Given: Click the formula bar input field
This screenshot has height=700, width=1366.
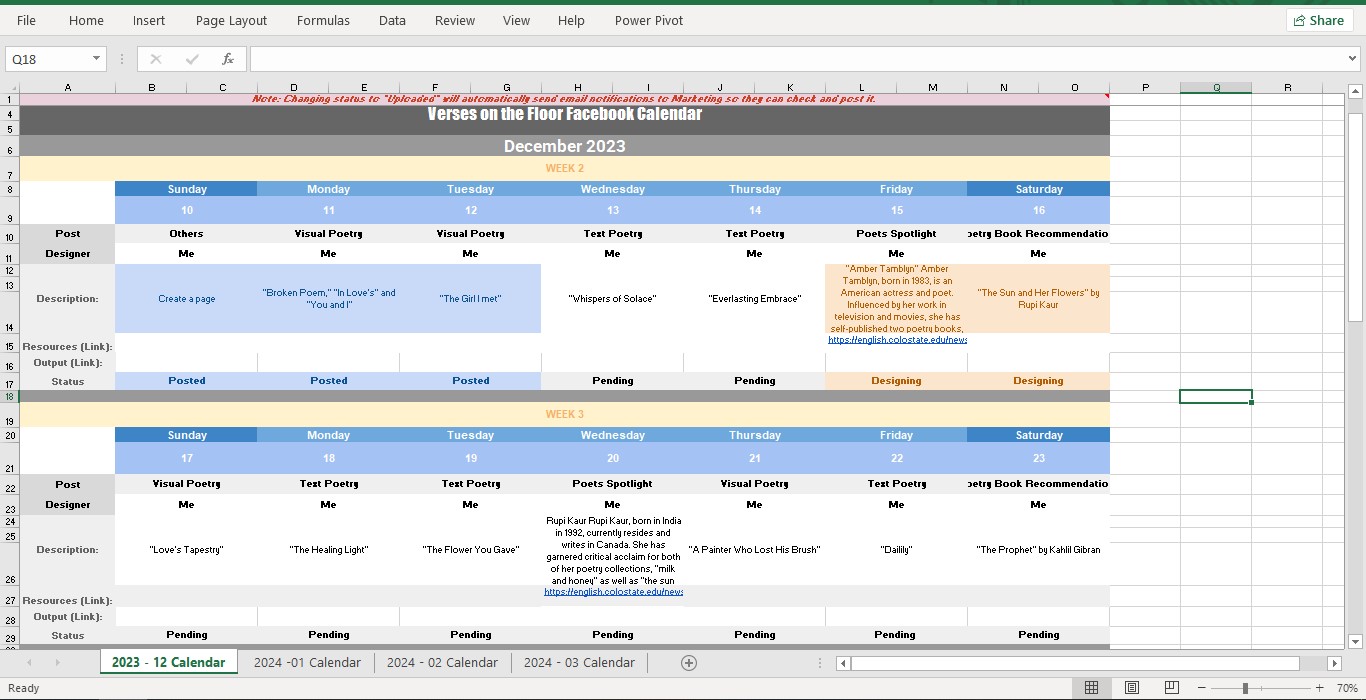Looking at the screenshot, I should (795, 59).
